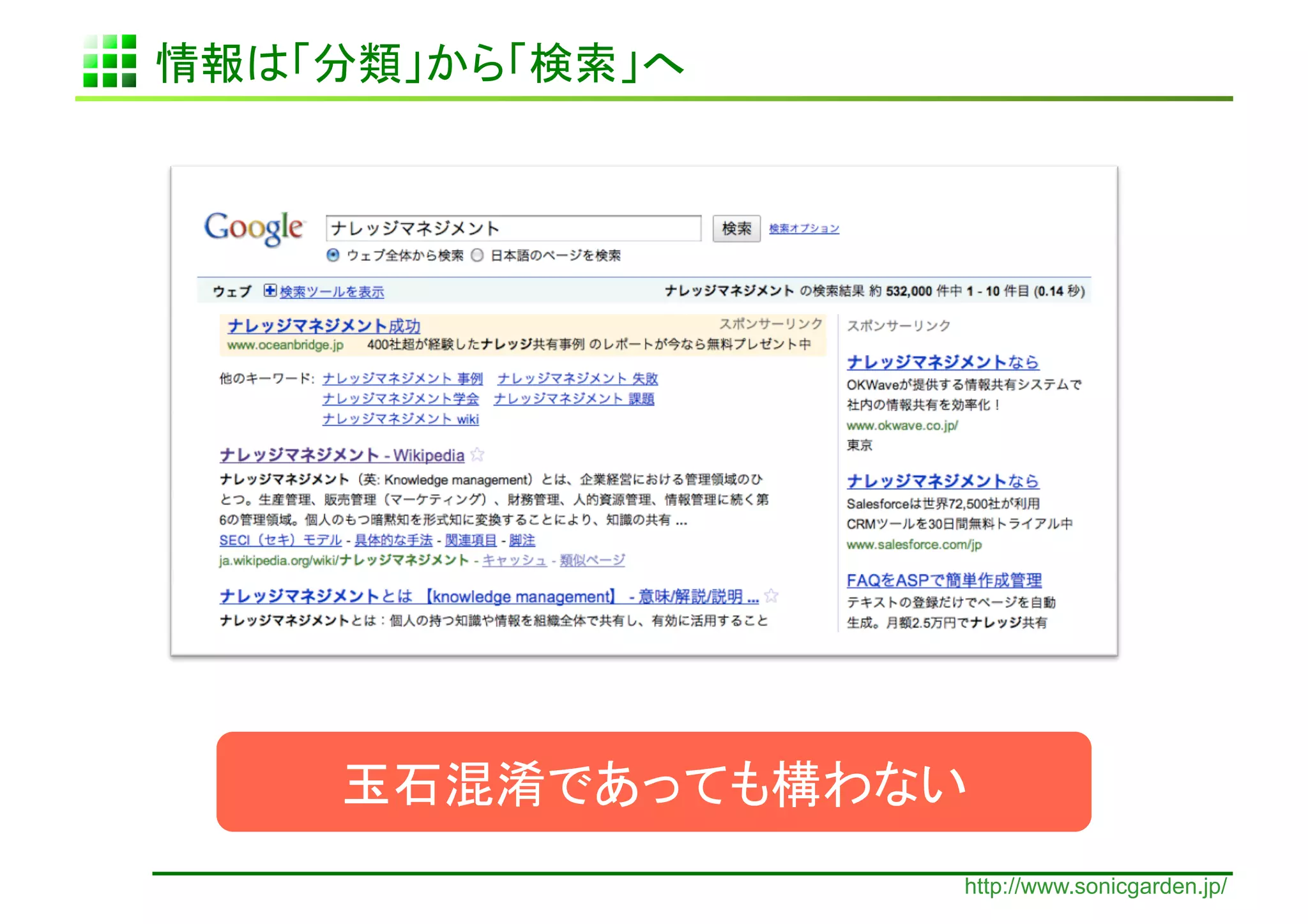
Task: Open the 類似ページ similar pages link
Action: [592, 561]
